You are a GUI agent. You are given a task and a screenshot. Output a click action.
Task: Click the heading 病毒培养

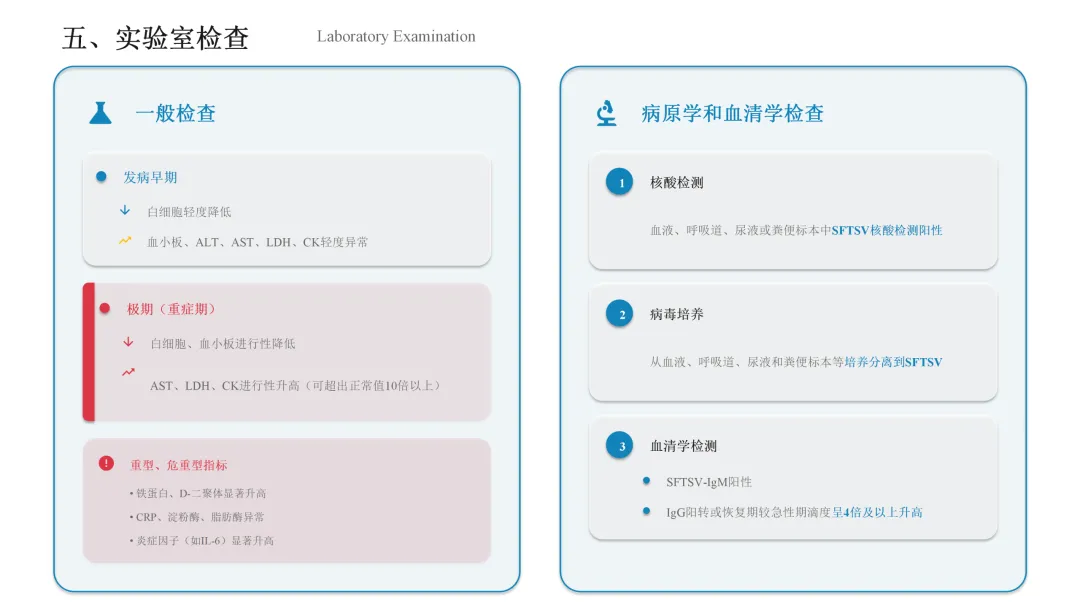[x=677, y=315]
